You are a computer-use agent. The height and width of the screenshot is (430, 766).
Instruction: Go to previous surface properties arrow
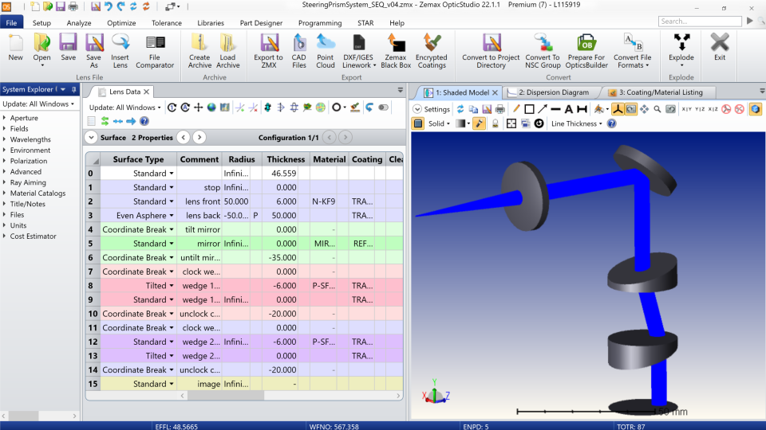pyautogui.click(x=184, y=138)
